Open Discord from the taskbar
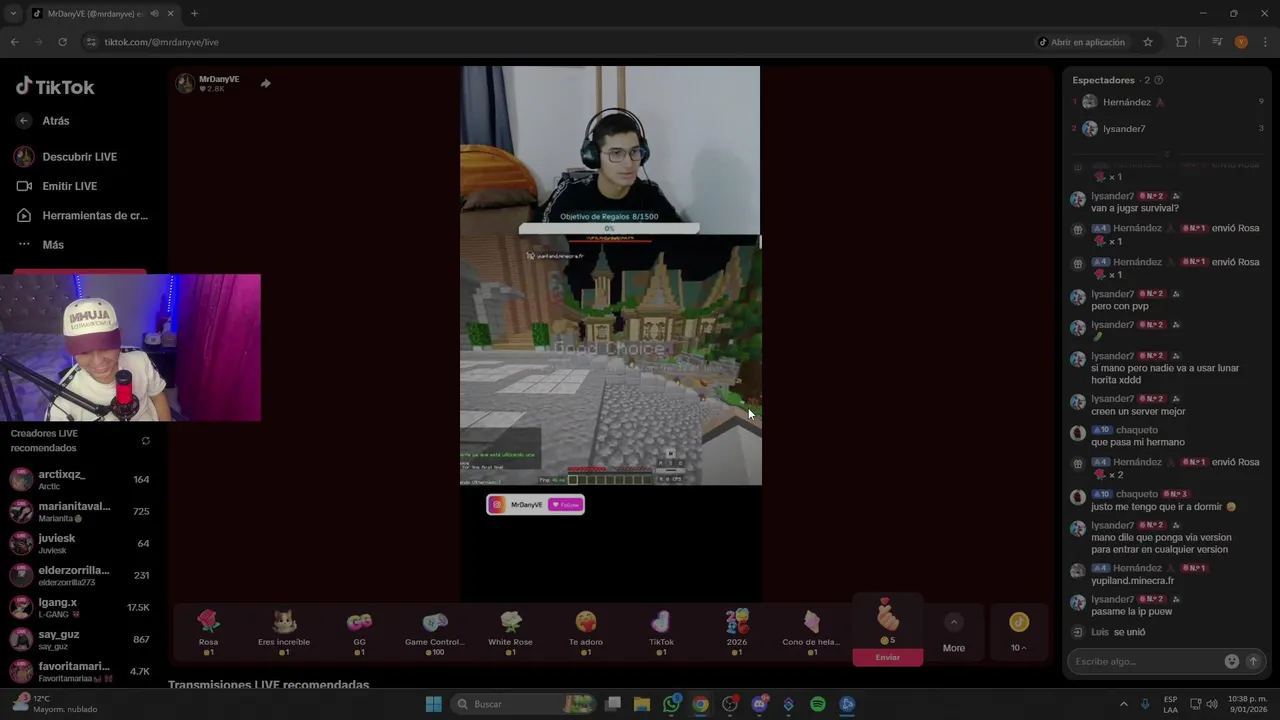The height and width of the screenshot is (720, 1280). [759, 704]
